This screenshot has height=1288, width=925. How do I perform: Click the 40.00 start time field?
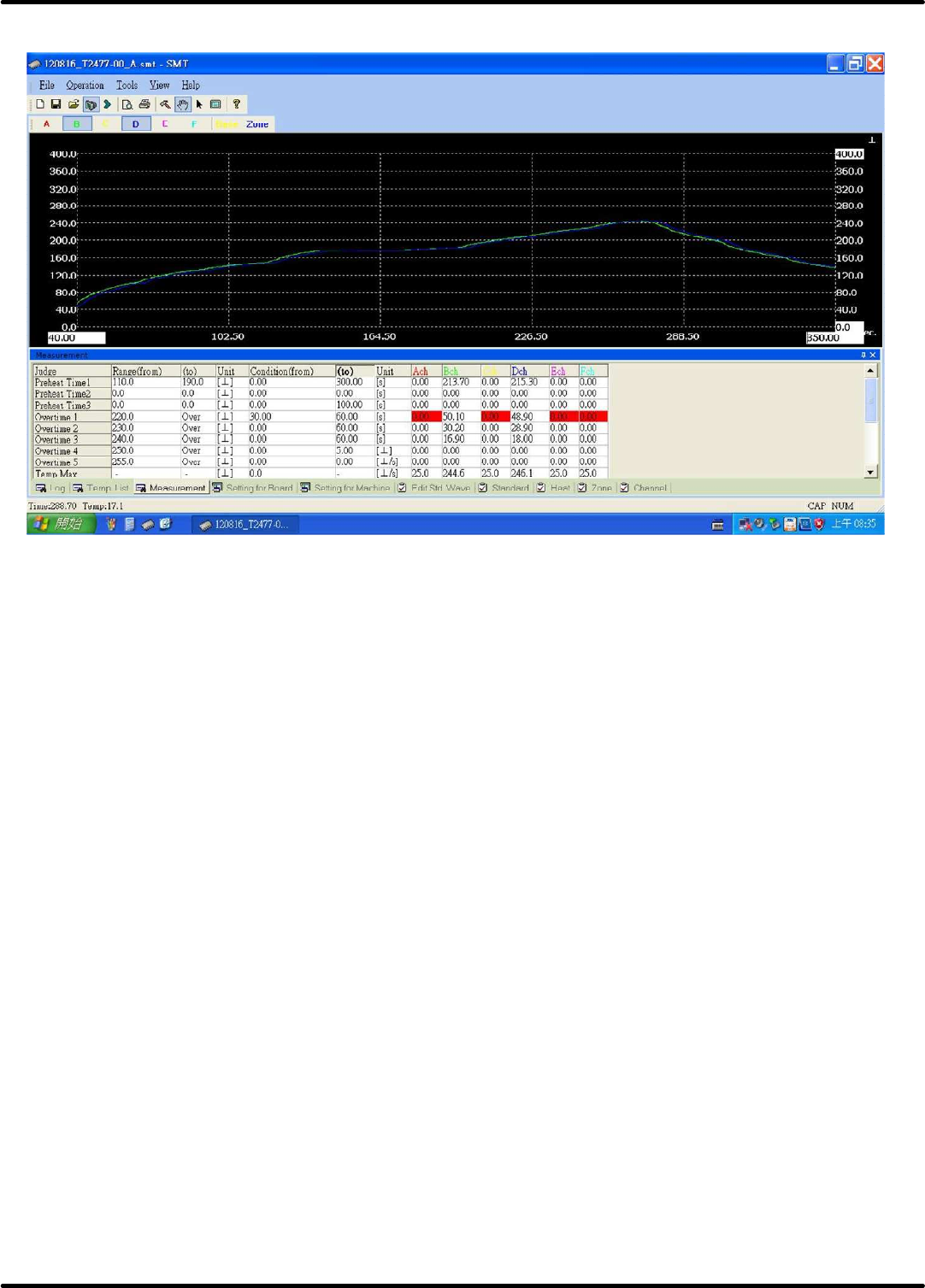(x=76, y=338)
